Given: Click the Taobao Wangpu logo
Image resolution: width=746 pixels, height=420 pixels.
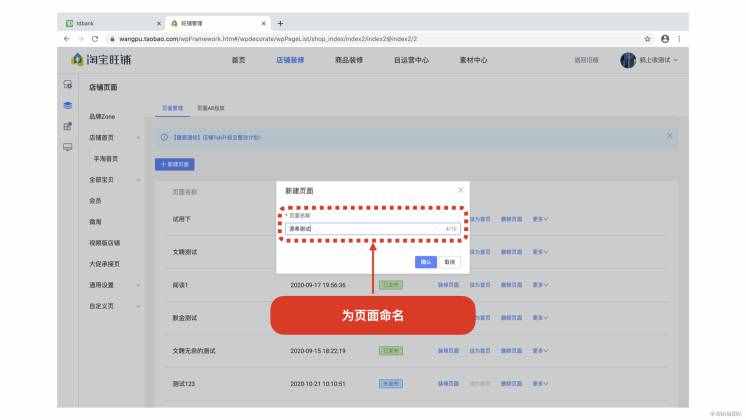Looking at the screenshot, I should [101, 60].
